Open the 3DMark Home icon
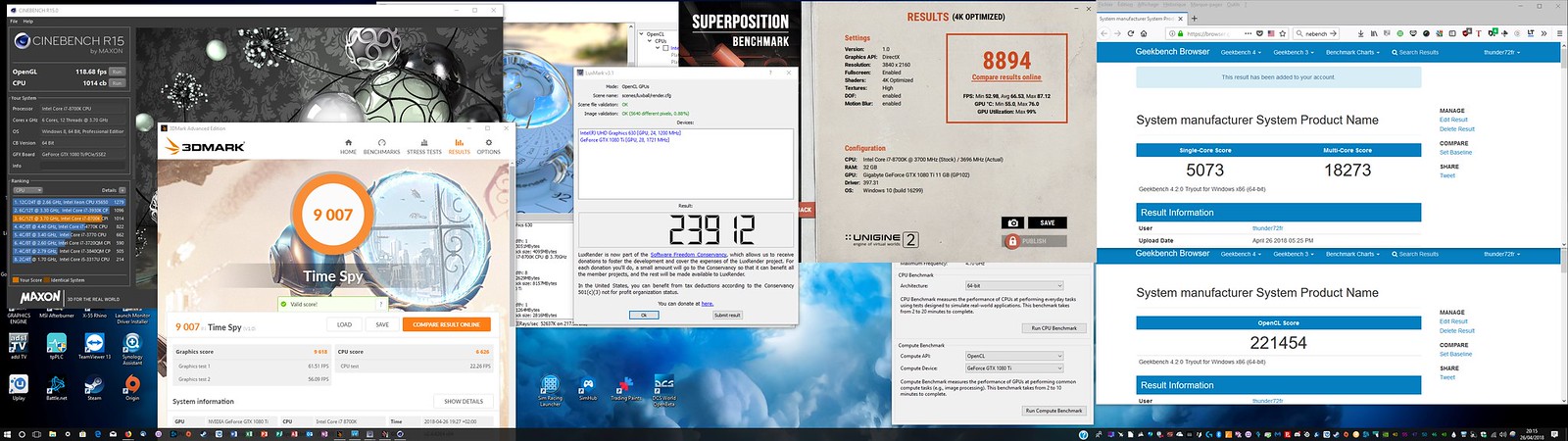1568x441 pixels. point(348,146)
